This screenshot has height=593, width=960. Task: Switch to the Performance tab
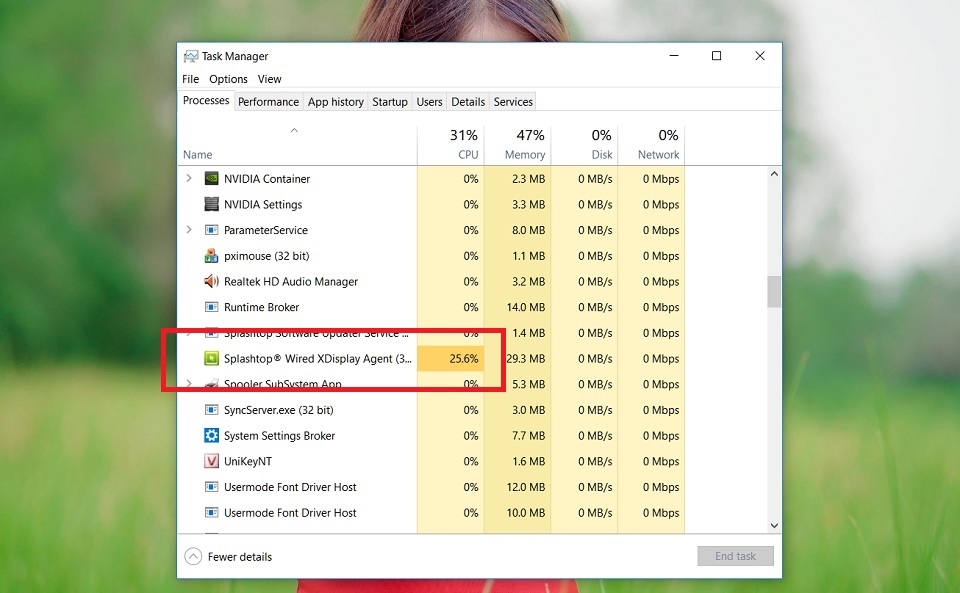[268, 102]
